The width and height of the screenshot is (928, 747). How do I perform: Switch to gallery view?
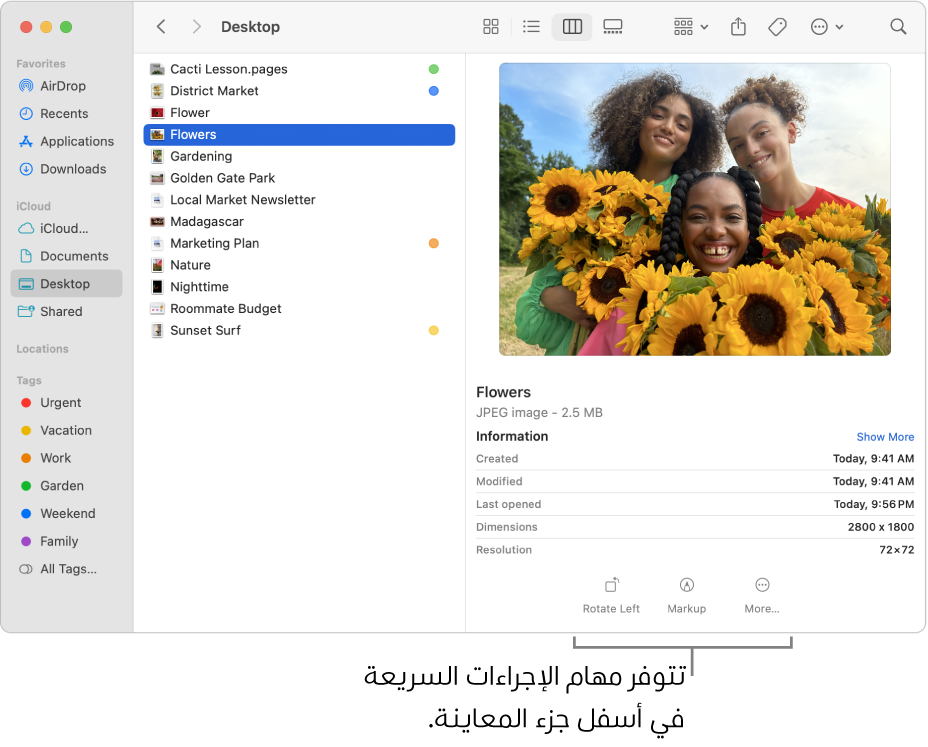(613, 27)
